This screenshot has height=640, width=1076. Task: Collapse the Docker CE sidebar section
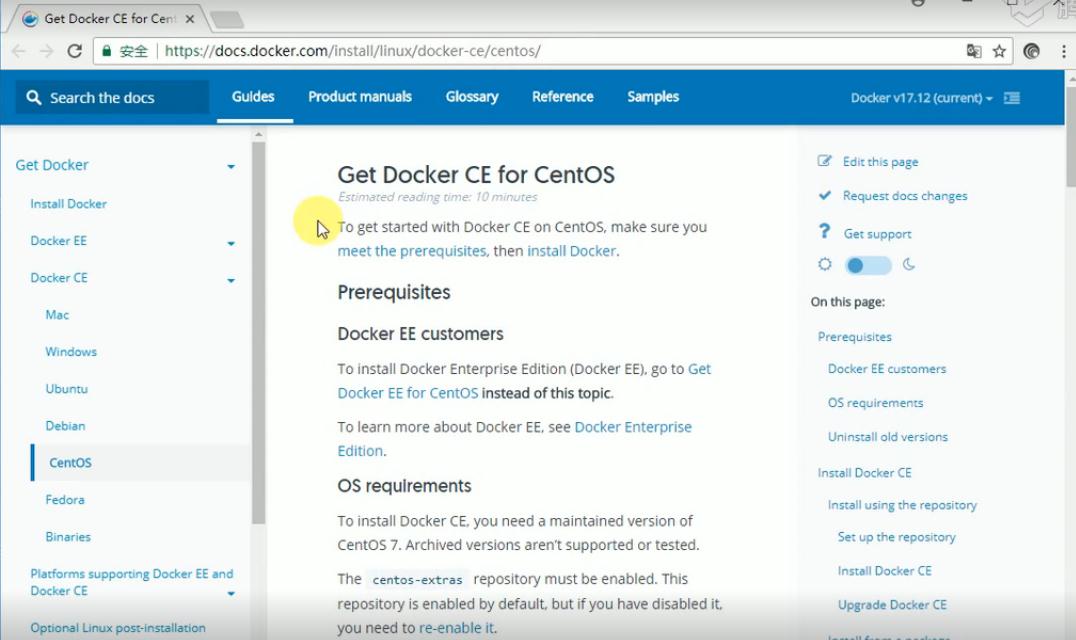[x=231, y=280]
